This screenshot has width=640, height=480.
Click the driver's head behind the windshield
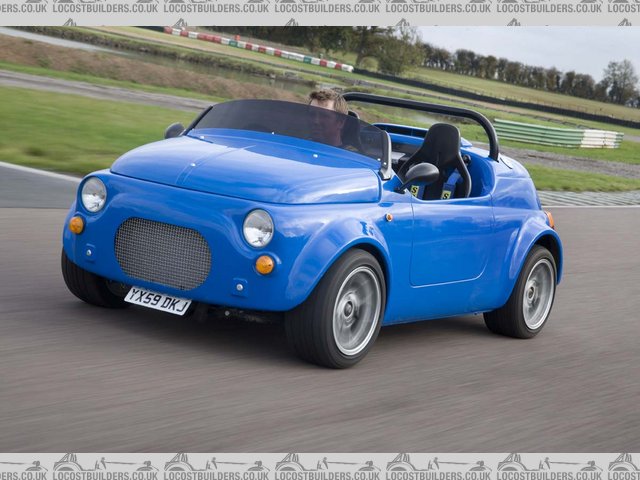click(x=327, y=102)
